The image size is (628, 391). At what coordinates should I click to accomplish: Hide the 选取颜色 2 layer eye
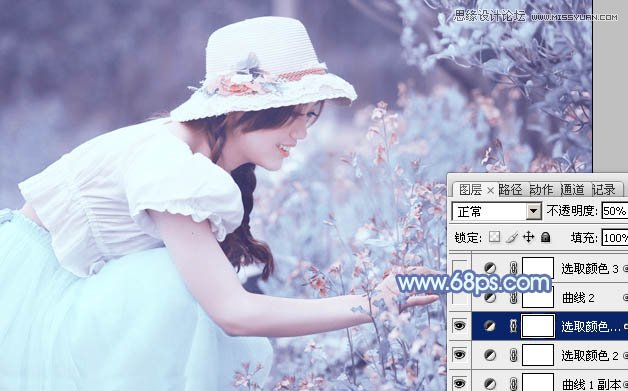(x=459, y=354)
